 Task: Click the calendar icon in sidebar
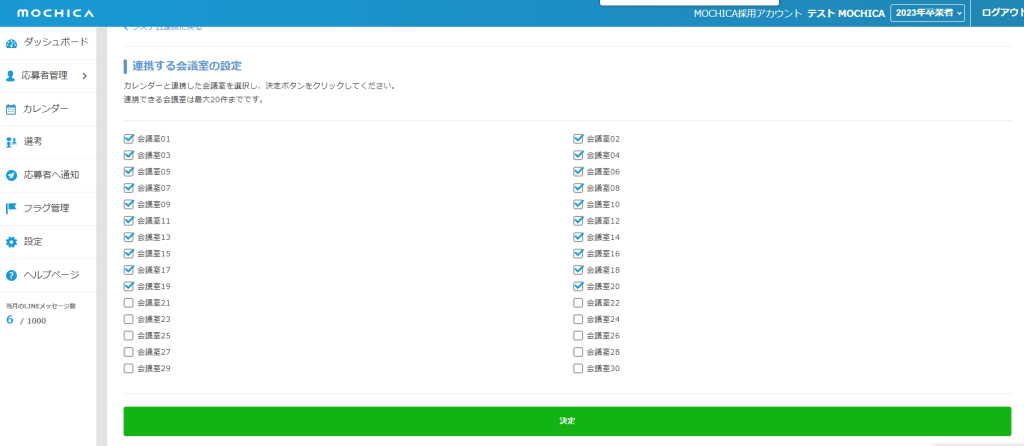12,109
